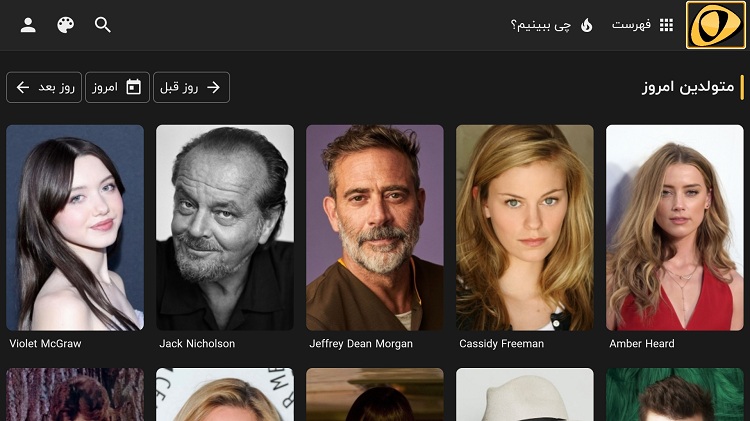Jump to today with امروز calendar button
The image size is (750, 421).
pos(117,87)
